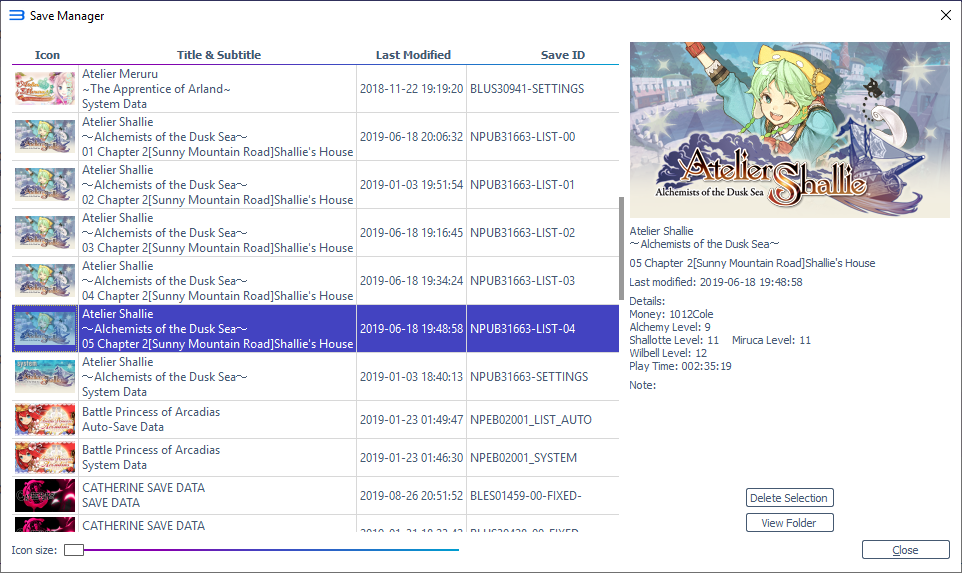Viewport: 962px width, 573px height.
Task: Click date 2019-08-26 20:51:52
Action: coord(411,496)
